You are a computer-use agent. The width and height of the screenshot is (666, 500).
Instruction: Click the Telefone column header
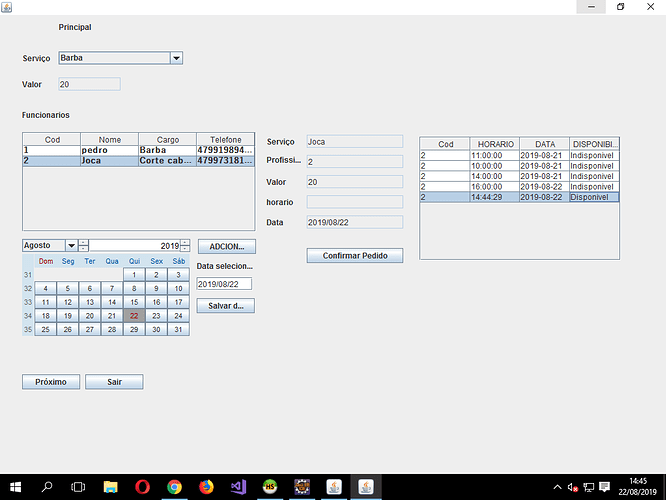(226, 139)
